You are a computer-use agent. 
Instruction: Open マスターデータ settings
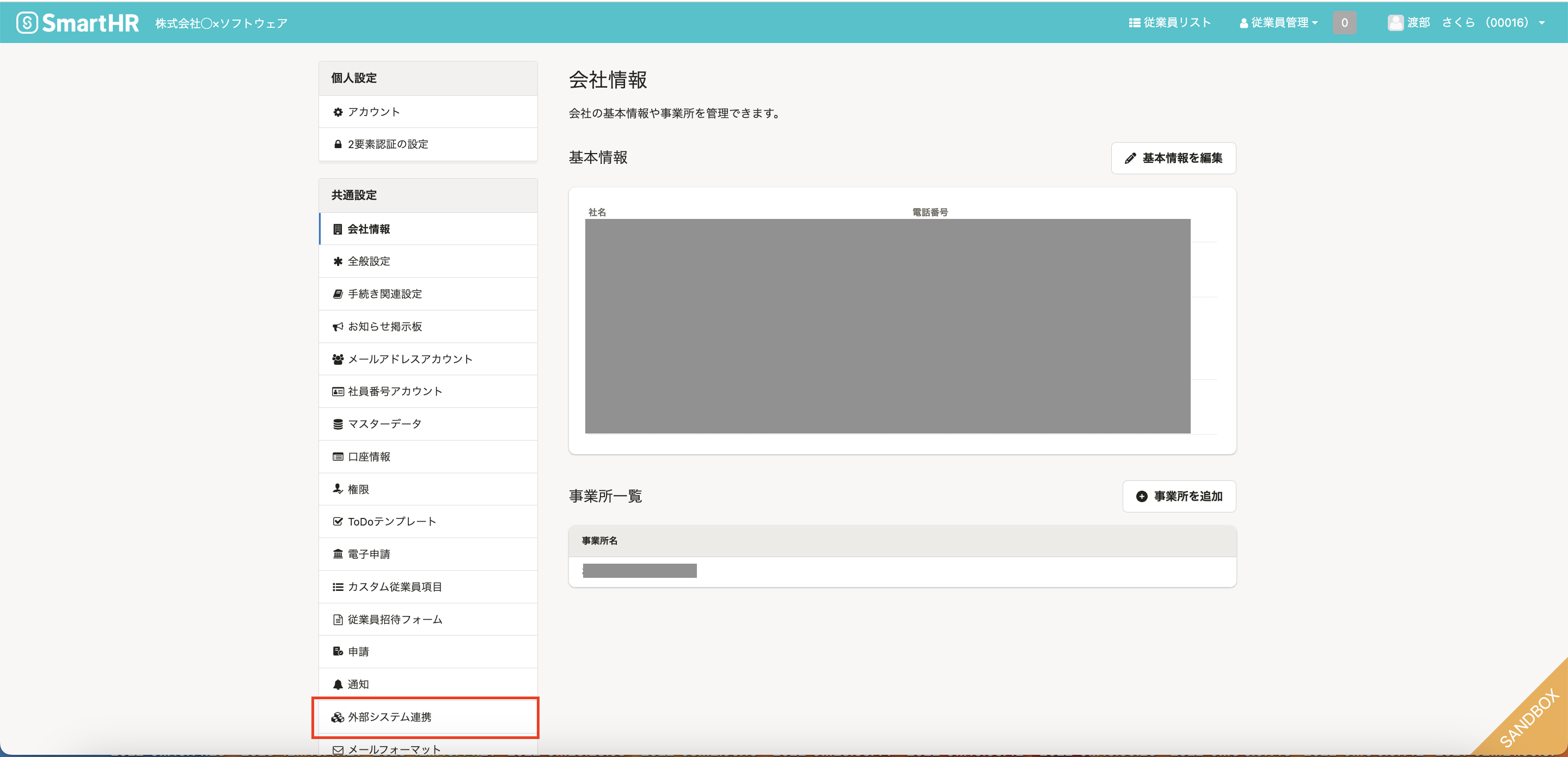pyautogui.click(x=428, y=424)
